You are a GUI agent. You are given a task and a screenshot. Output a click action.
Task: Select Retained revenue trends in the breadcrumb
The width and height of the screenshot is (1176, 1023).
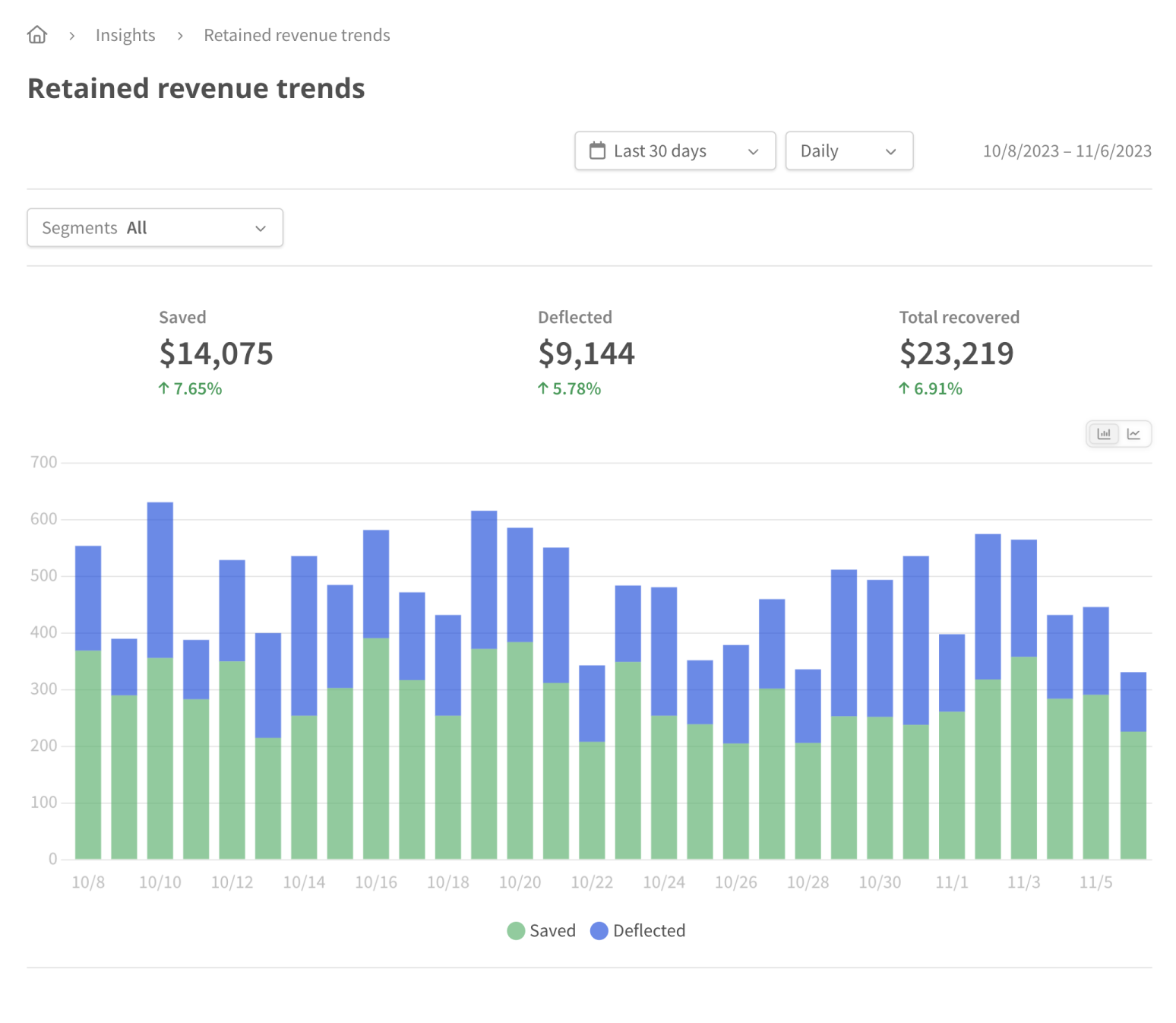point(296,34)
